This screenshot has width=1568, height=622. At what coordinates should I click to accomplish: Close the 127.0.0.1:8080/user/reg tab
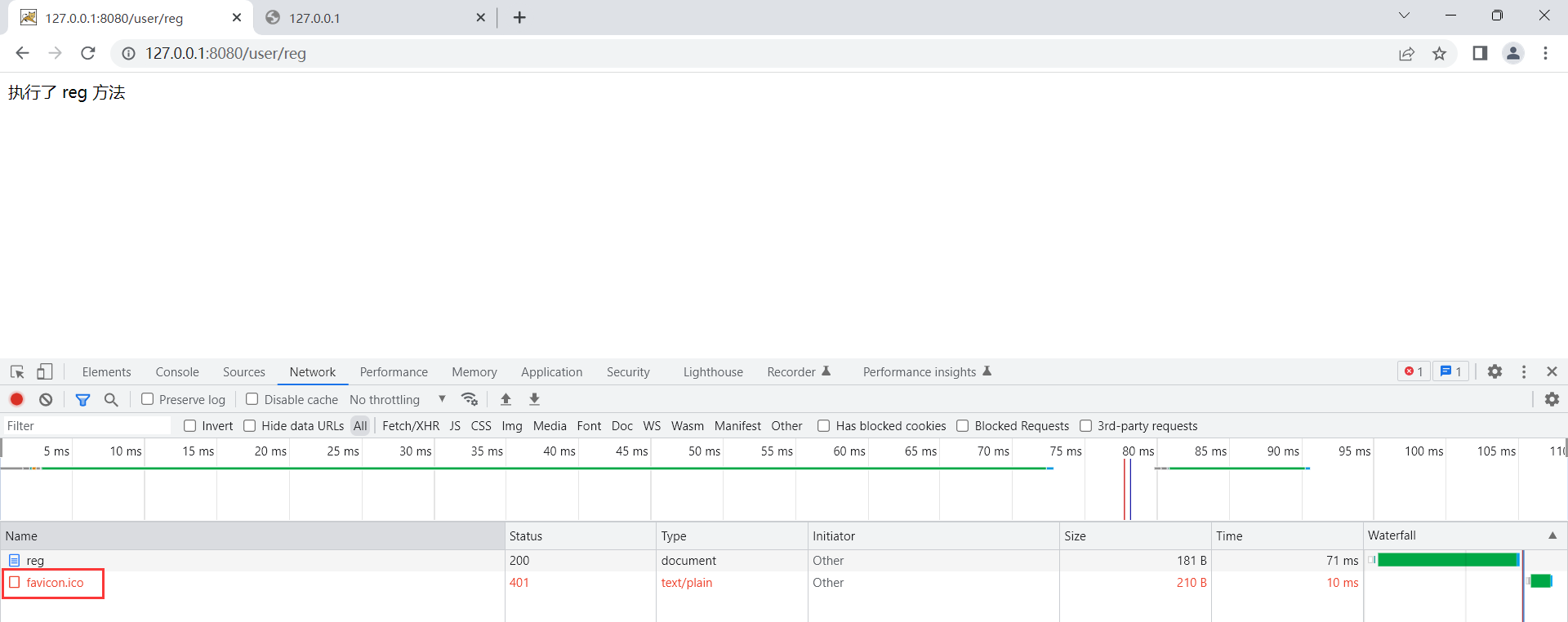(237, 17)
